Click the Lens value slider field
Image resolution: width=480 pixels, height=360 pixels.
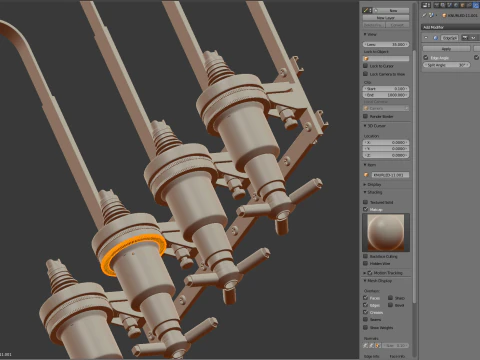386,44
